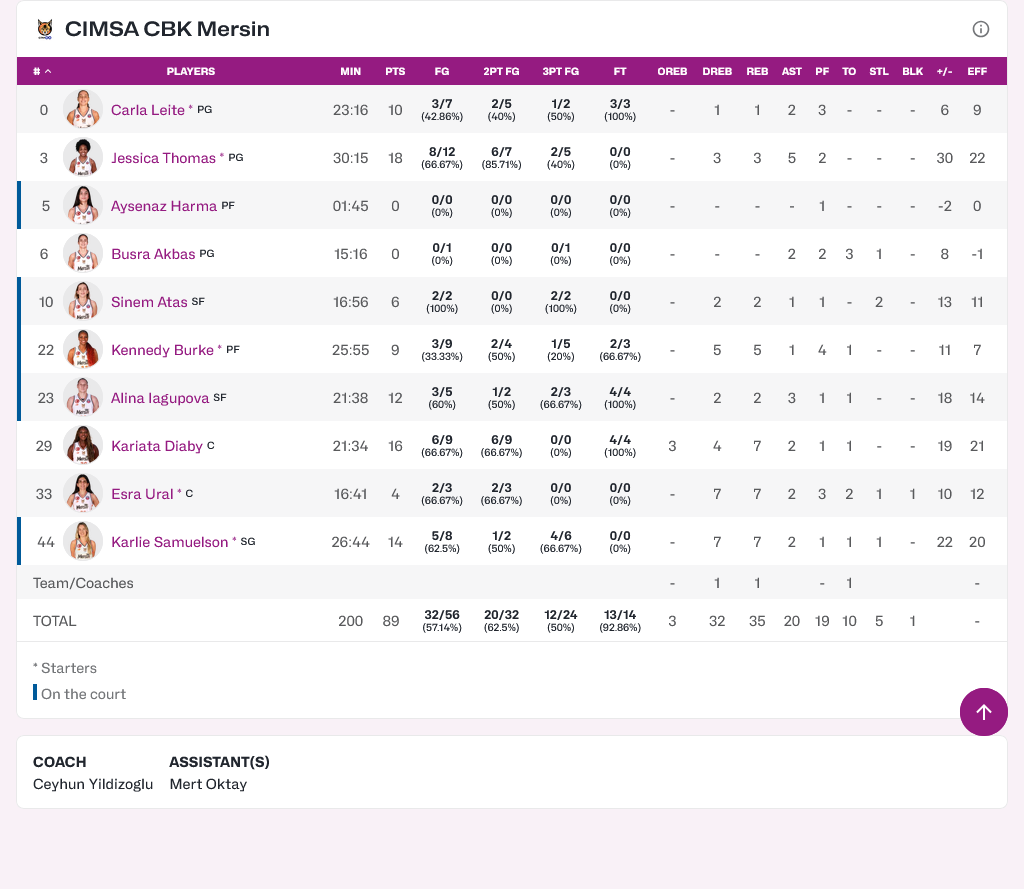Click the '* Starters' legend text
Viewport: 1024px width, 889px height.
click(x=65, y=668)
